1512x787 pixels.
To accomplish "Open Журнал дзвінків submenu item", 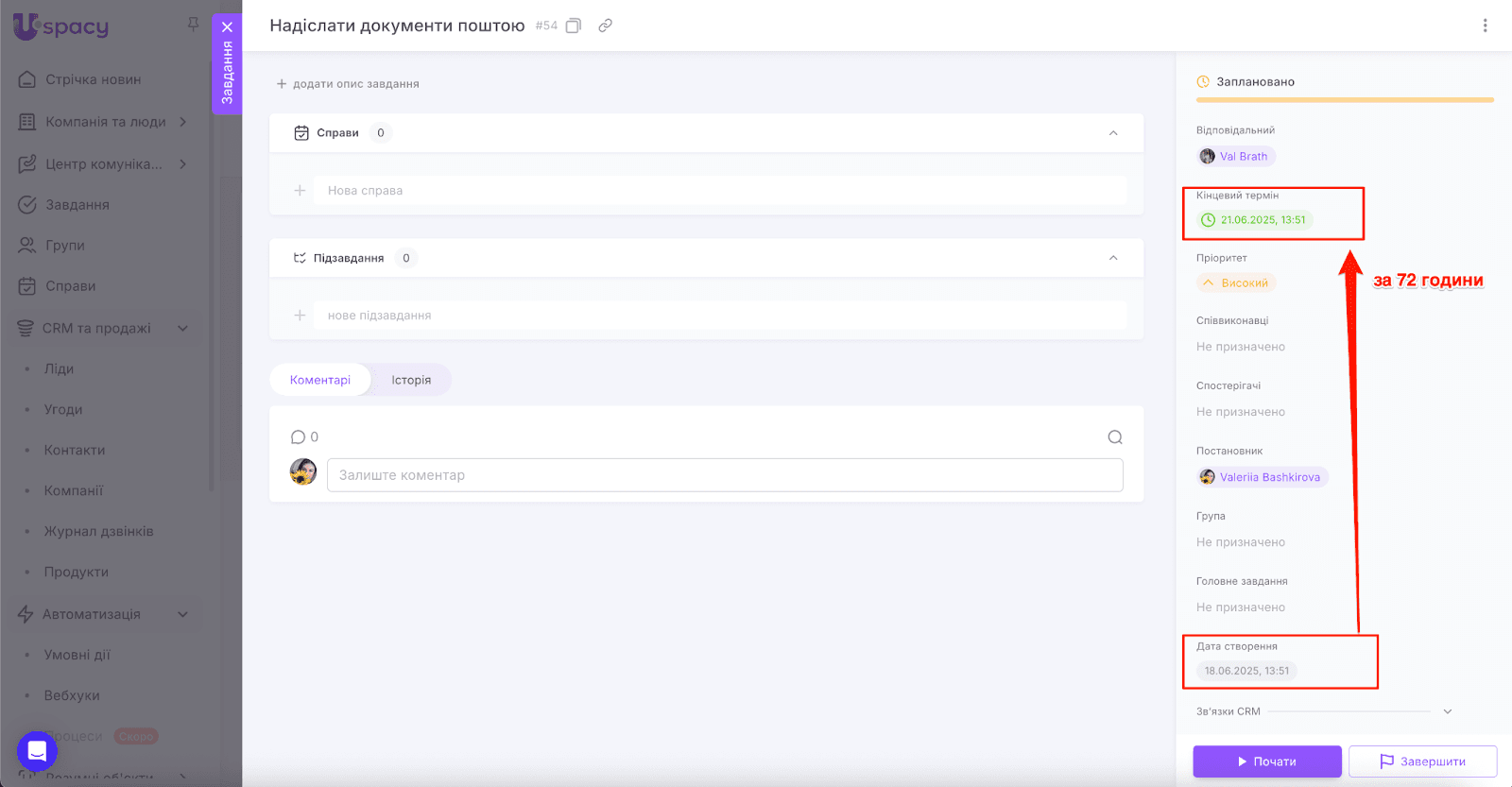I will pyautogui.click(x=98, y=532).
